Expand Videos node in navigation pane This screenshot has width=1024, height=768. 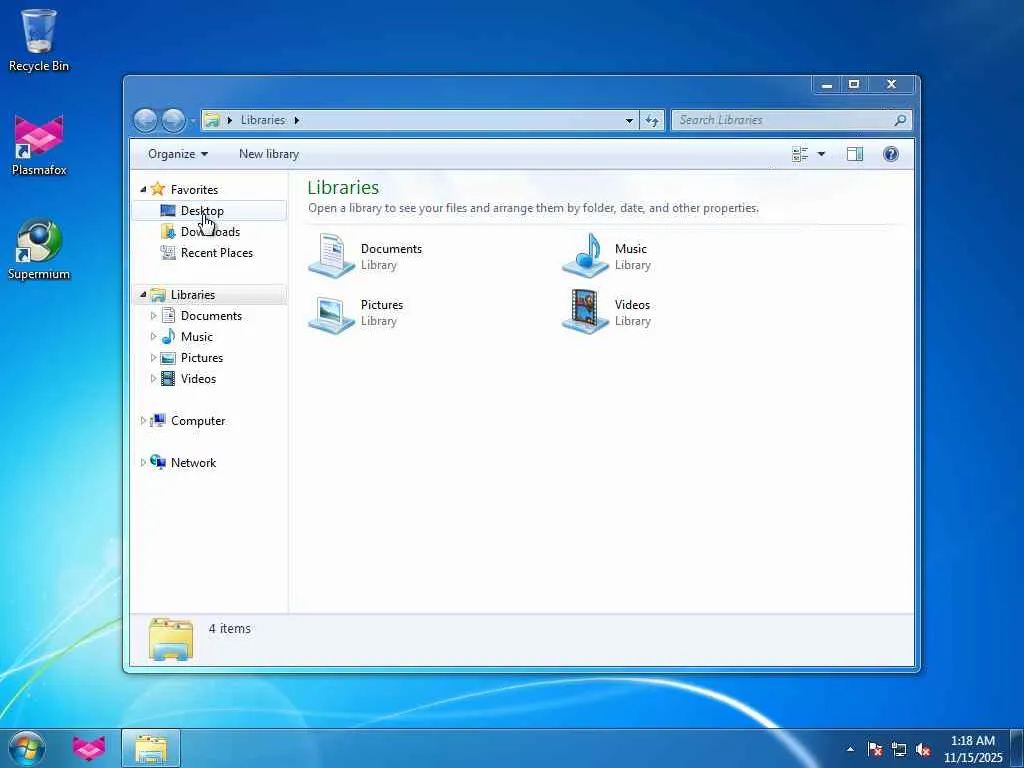[x=153, y=379]
